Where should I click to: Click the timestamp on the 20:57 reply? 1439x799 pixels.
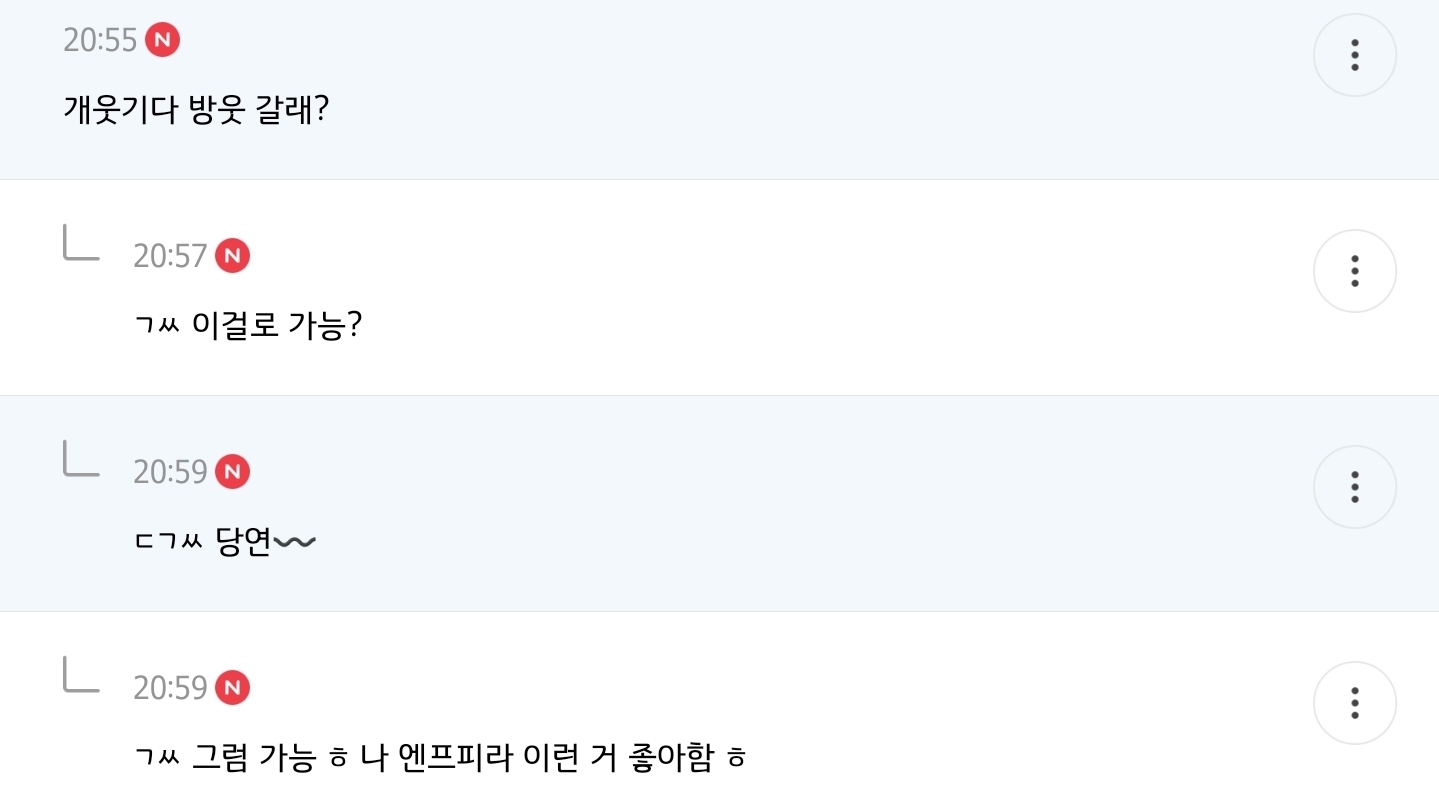point(174,256)
